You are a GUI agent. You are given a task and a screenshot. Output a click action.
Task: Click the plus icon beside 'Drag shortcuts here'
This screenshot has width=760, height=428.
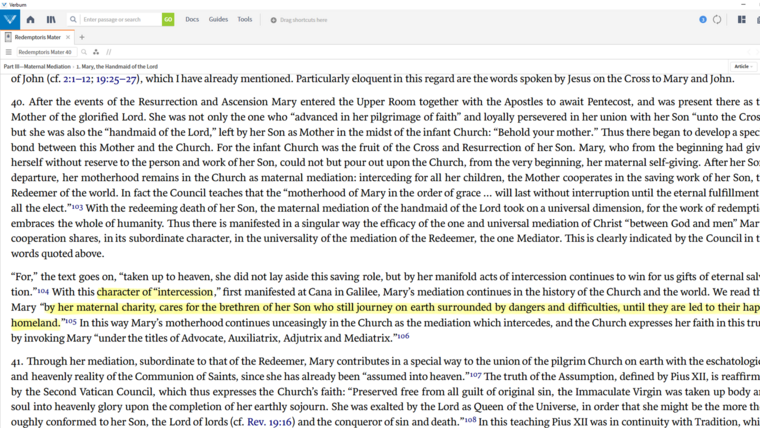[273, 20]
